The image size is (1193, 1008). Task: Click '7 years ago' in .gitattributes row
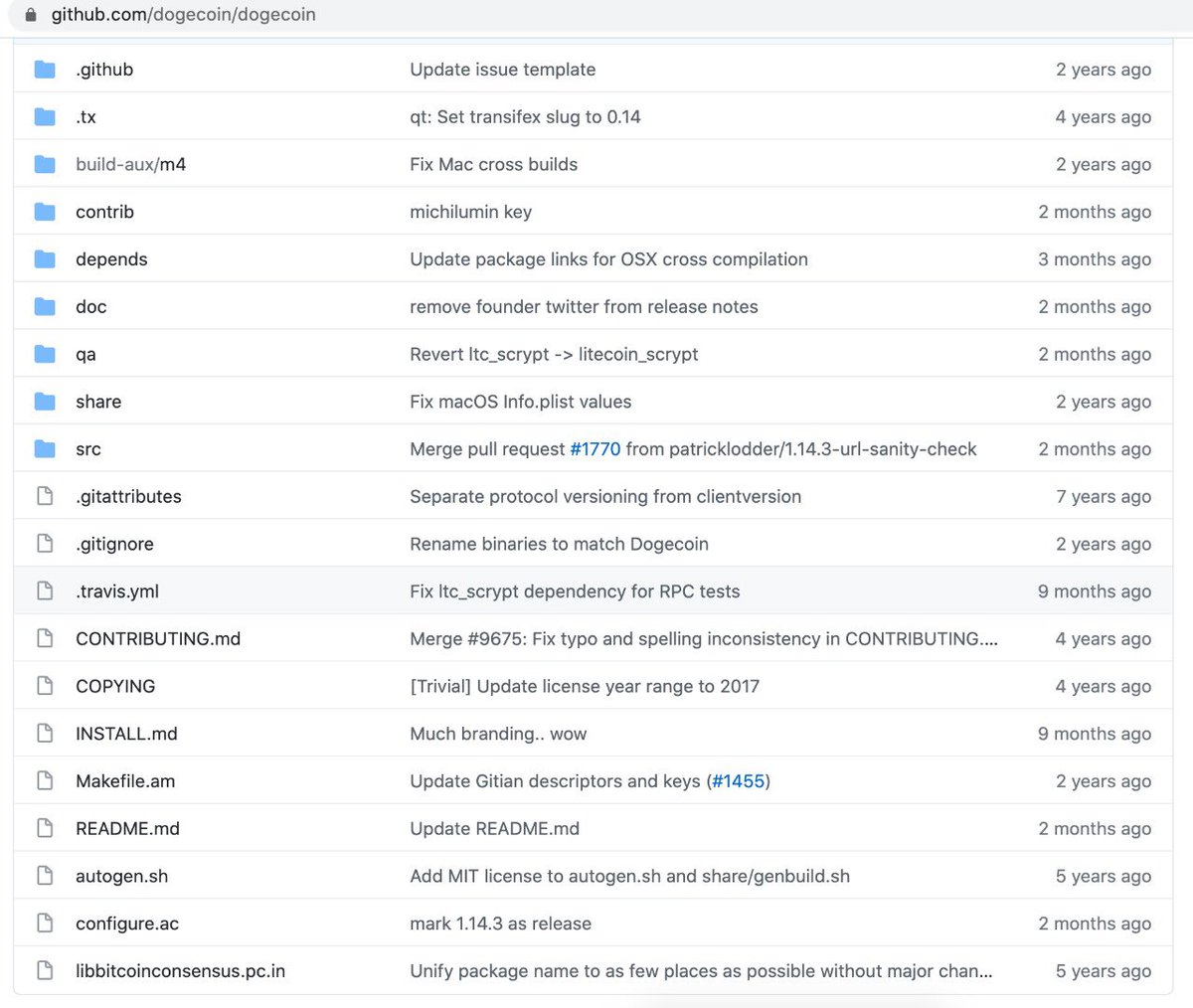1104,496
